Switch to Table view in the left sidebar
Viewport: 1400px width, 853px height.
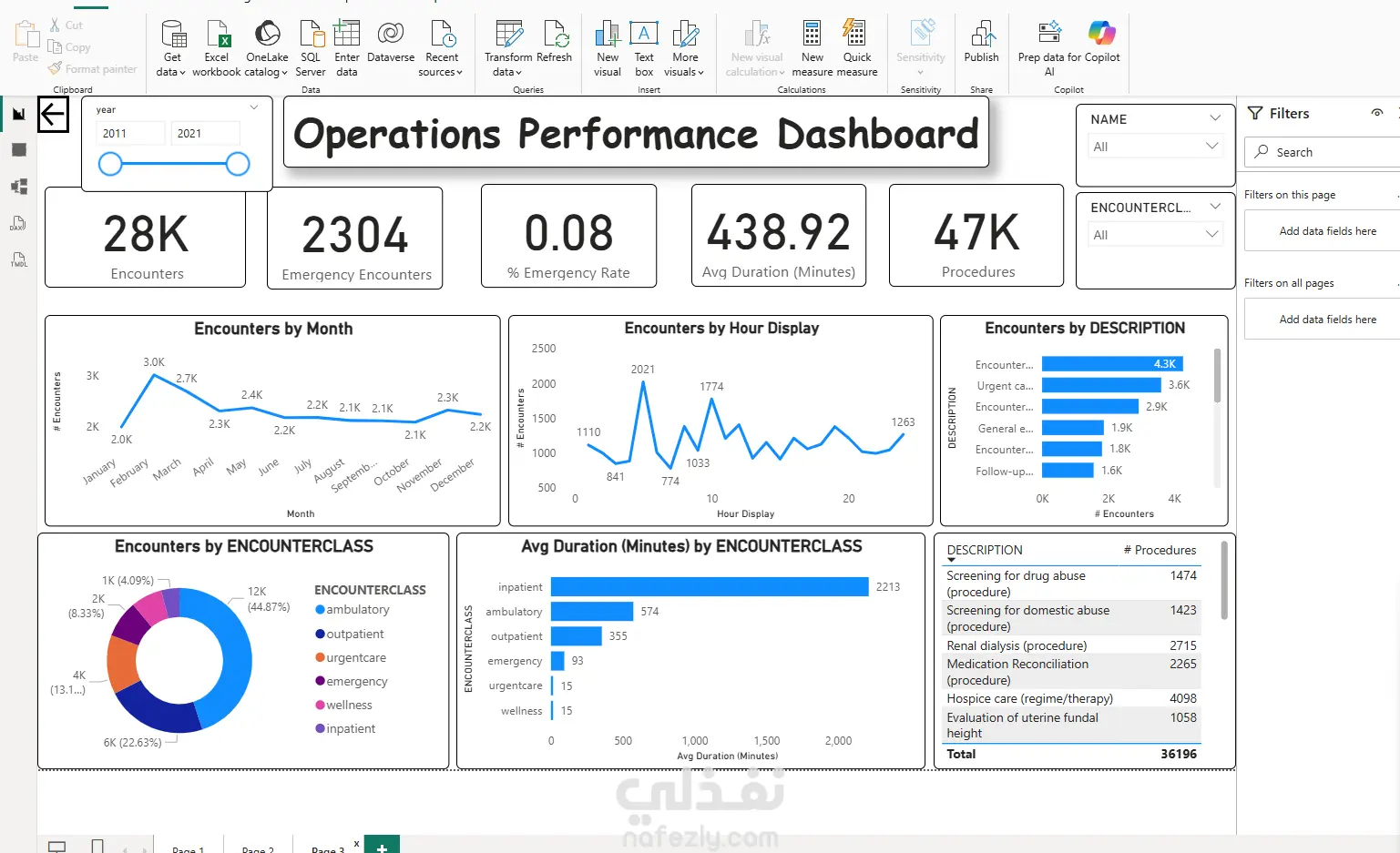click(19, 150)
